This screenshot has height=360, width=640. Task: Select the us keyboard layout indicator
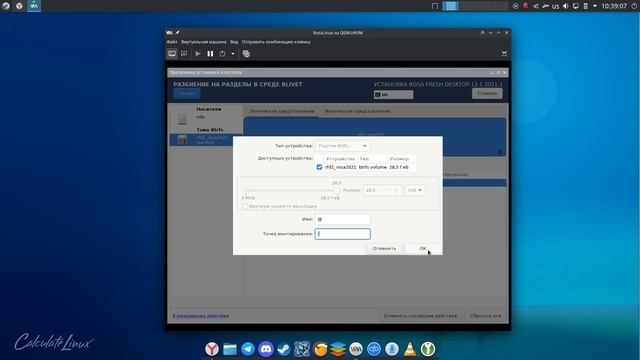coord(393,95)
